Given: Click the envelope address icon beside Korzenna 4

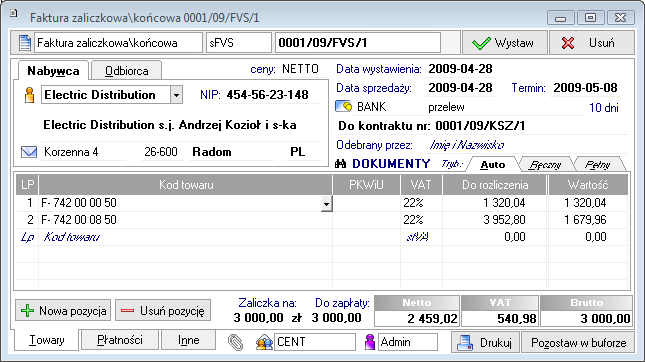Looking at the screenshot, I should 29,152.
